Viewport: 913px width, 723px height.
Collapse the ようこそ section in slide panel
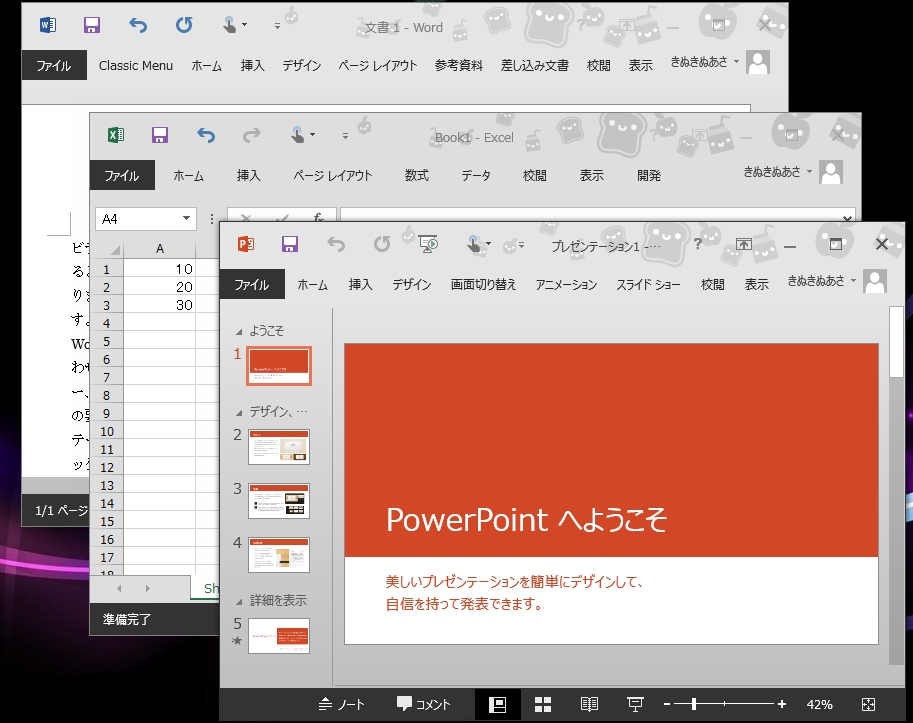pos(239,332)
